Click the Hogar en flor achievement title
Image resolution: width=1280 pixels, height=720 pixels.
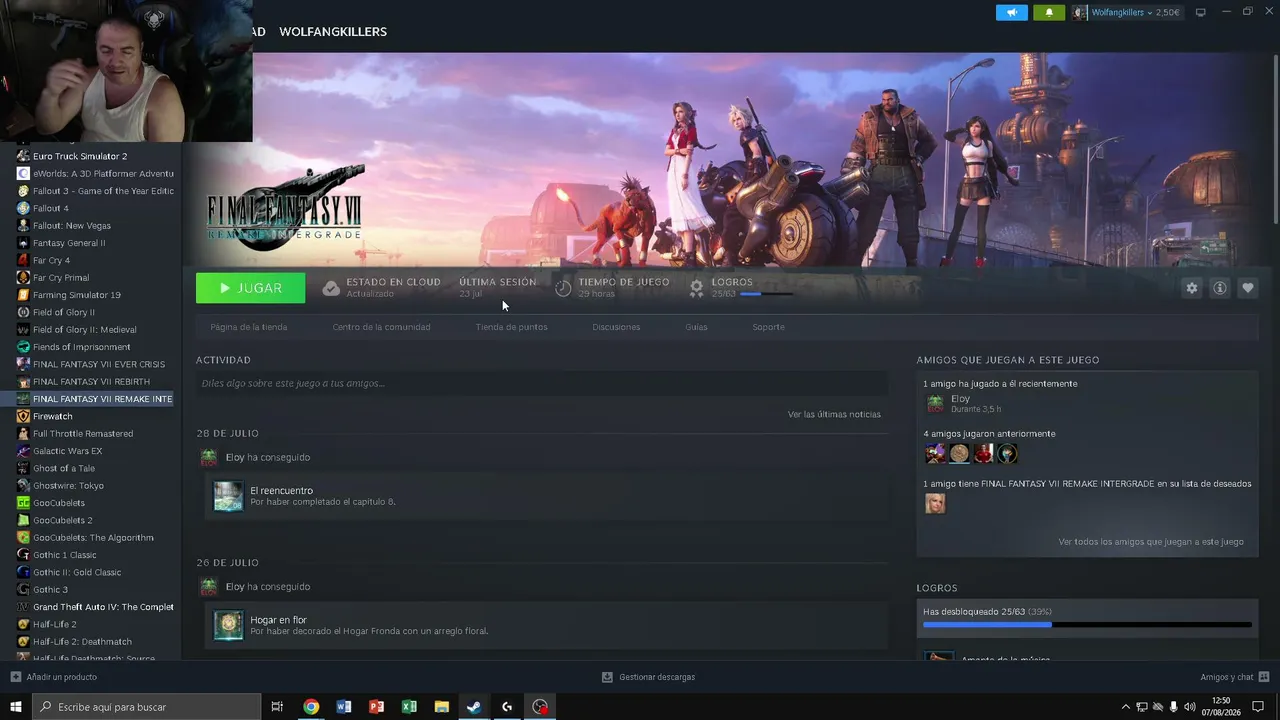(x=278, y=620)
